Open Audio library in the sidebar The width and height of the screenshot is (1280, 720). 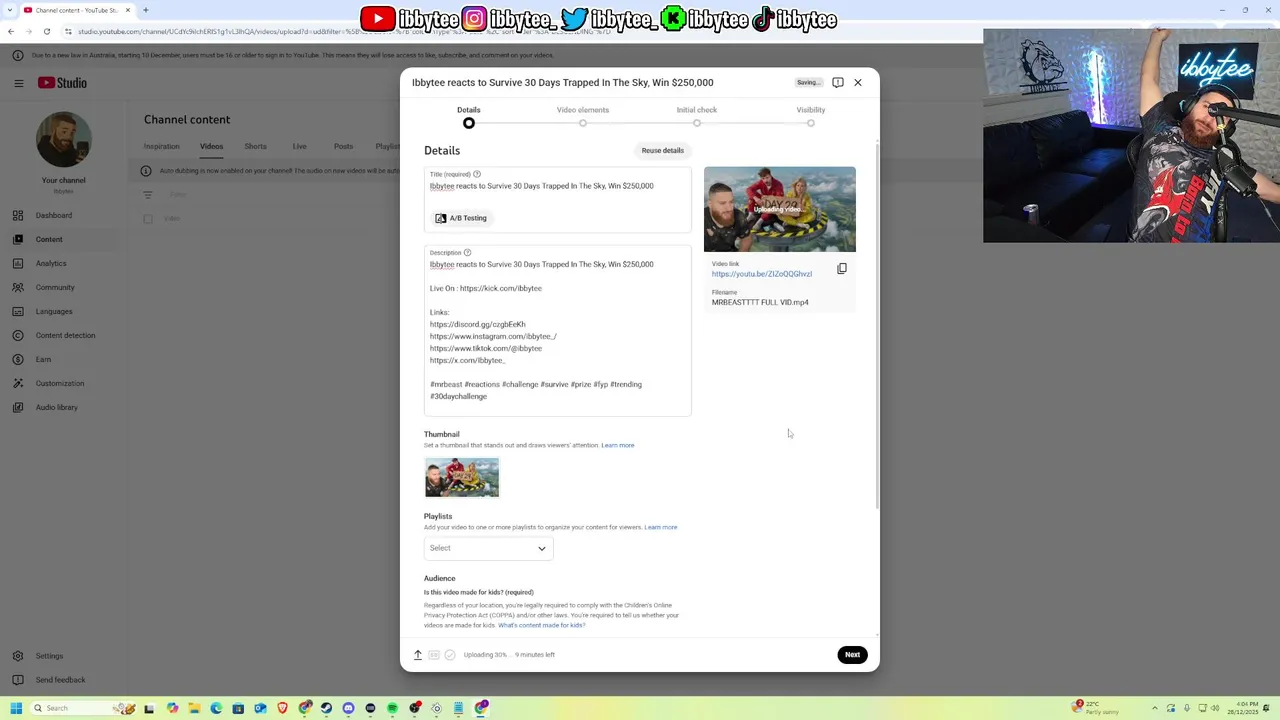pyautogui.click(x=56, y=407)
